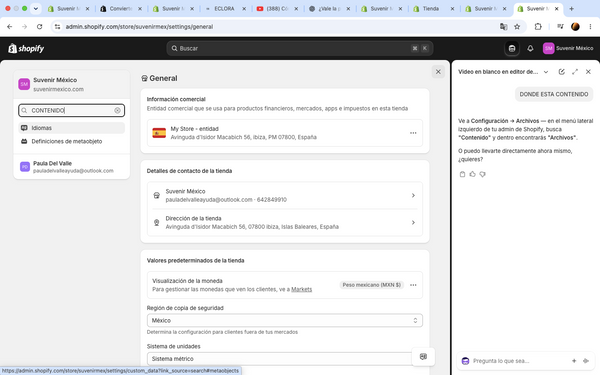
Task: Switch to the Convierte tab
Action: [121, 8]
